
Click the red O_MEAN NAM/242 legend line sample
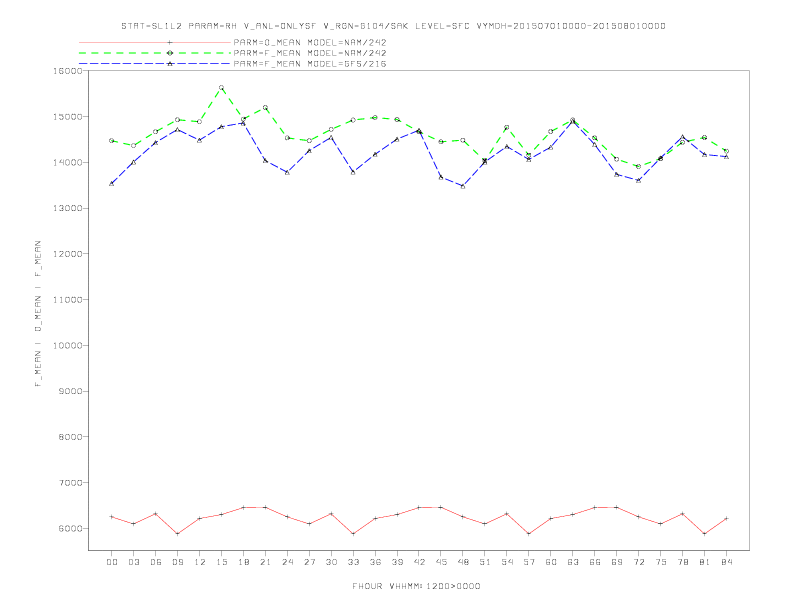tap(155, 42)
